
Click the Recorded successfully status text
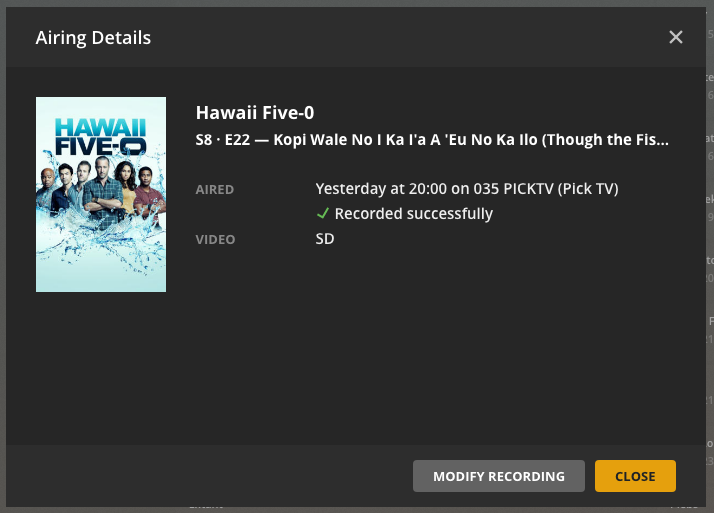[x=414, y=213]
